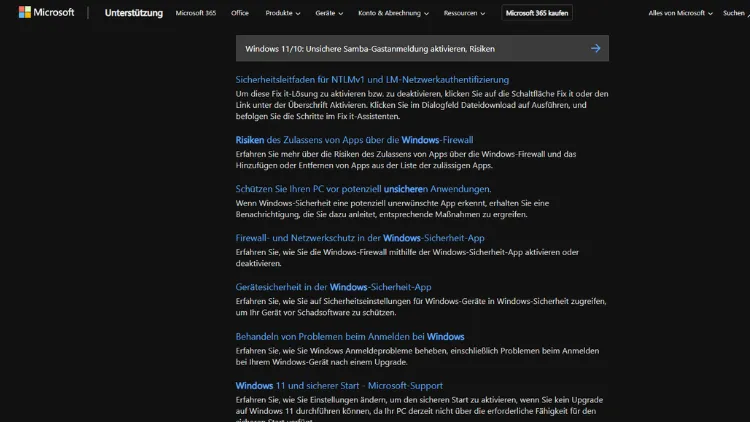This screenshot has width=750, height=422.
Task: Expand the Produkte dropdown
Action: click(x=283, y=13)
